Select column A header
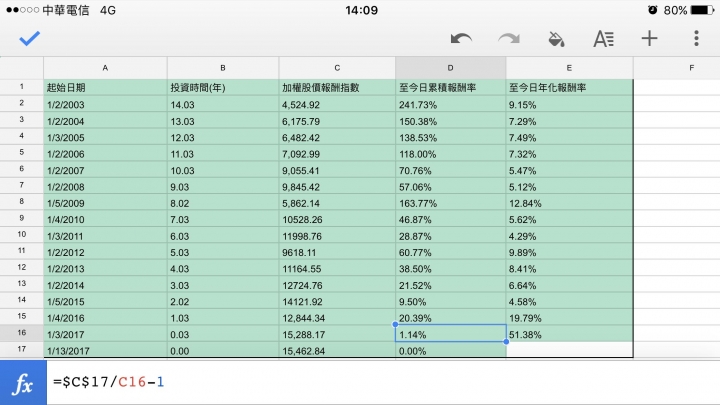The width and height of the screenshot is (720, 405). pyautogui.click(x=105, y=68)
